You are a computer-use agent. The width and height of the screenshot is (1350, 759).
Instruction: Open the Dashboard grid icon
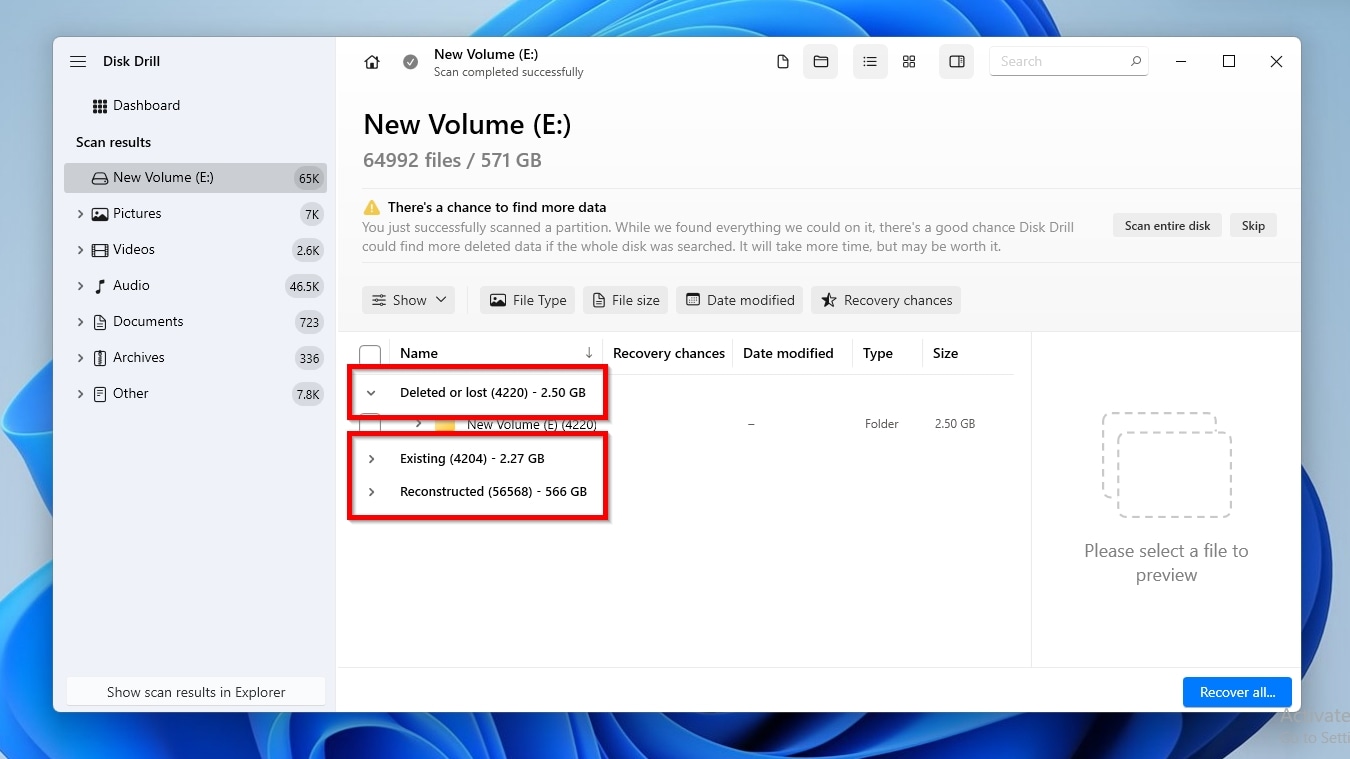(x=100, y=106)
